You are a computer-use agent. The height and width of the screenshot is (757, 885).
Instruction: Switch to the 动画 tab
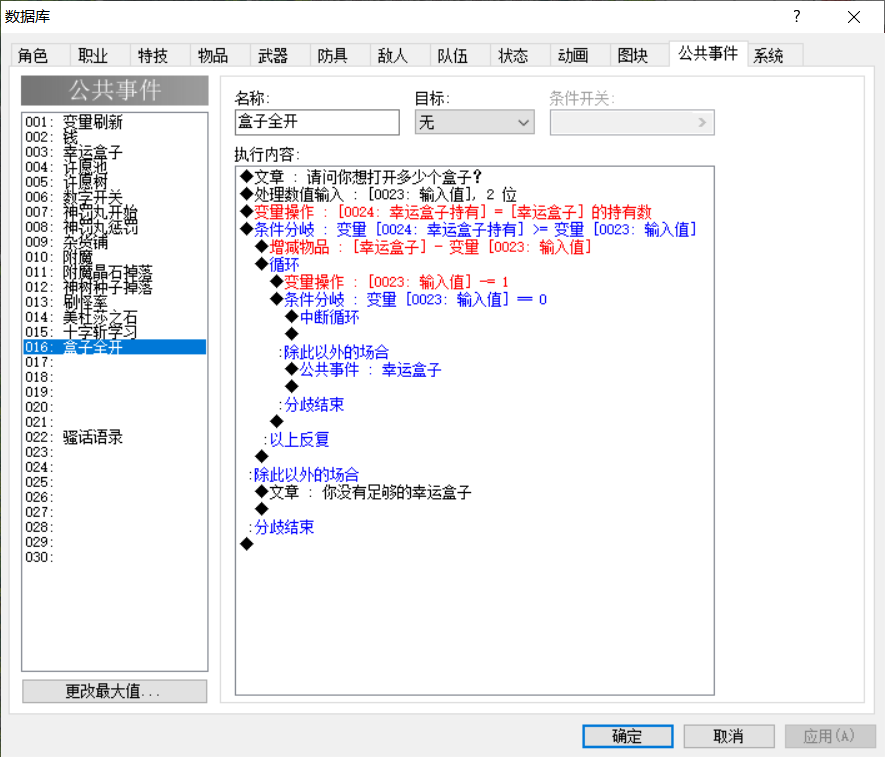point(580,56)
